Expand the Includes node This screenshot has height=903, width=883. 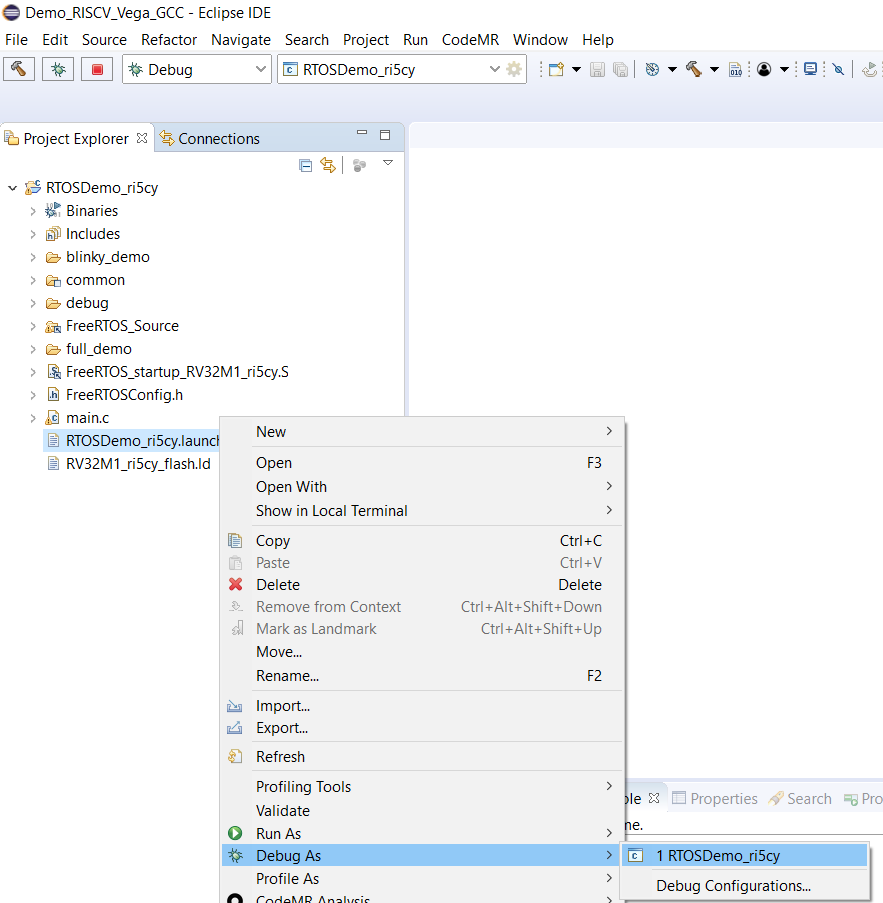[x=33, y=234]
